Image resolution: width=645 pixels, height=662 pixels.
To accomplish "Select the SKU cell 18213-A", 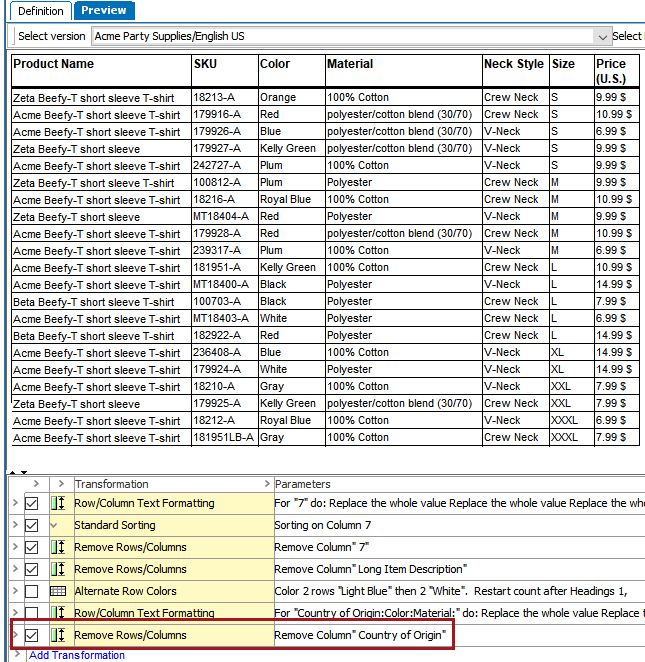I will tap(214, 98).
